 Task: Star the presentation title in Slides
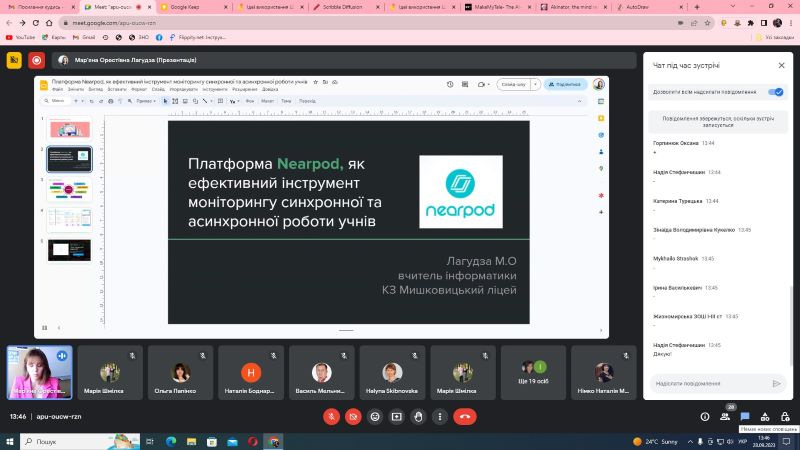315,82
